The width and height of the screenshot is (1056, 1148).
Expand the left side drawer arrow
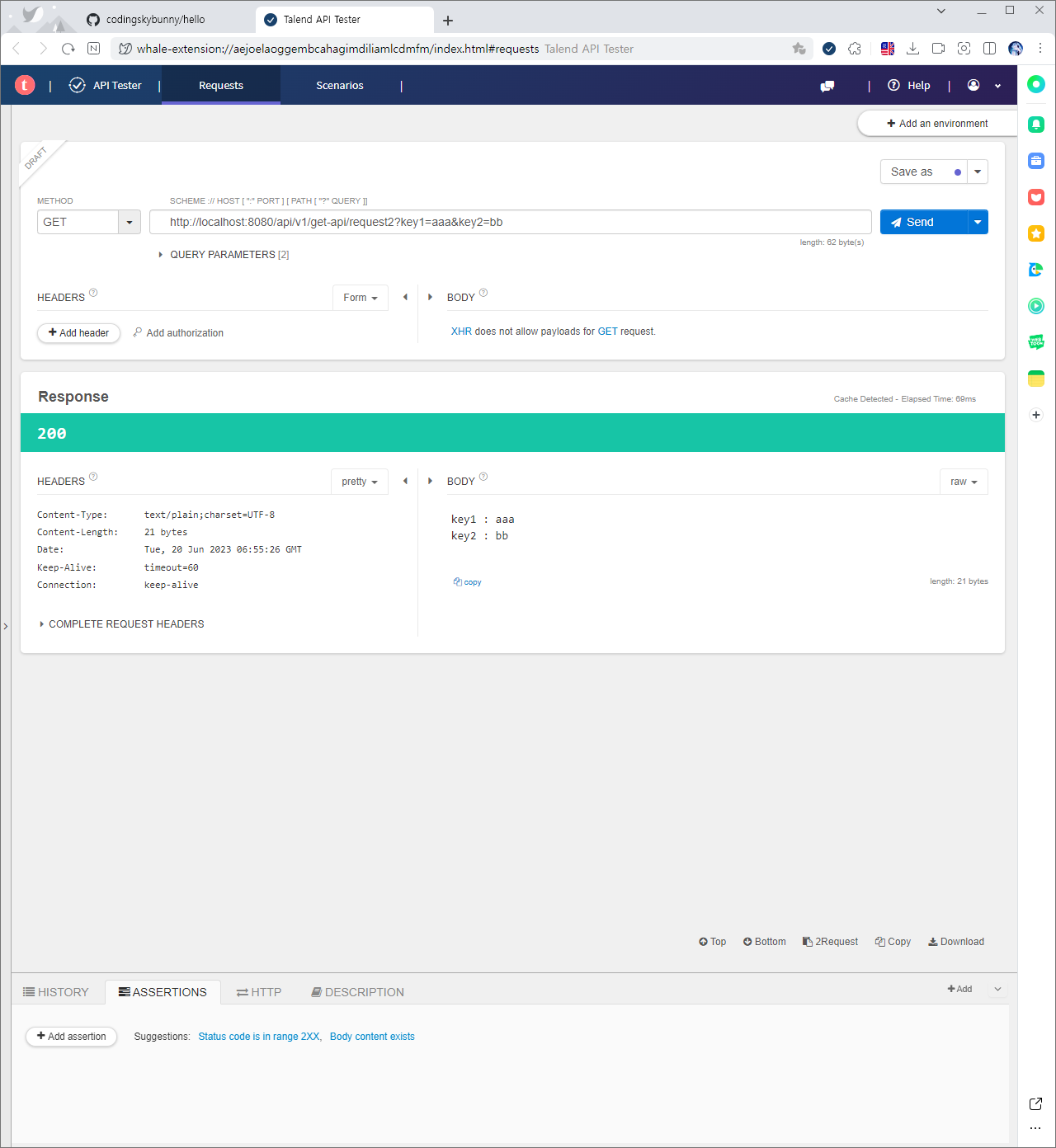[5, 627]
